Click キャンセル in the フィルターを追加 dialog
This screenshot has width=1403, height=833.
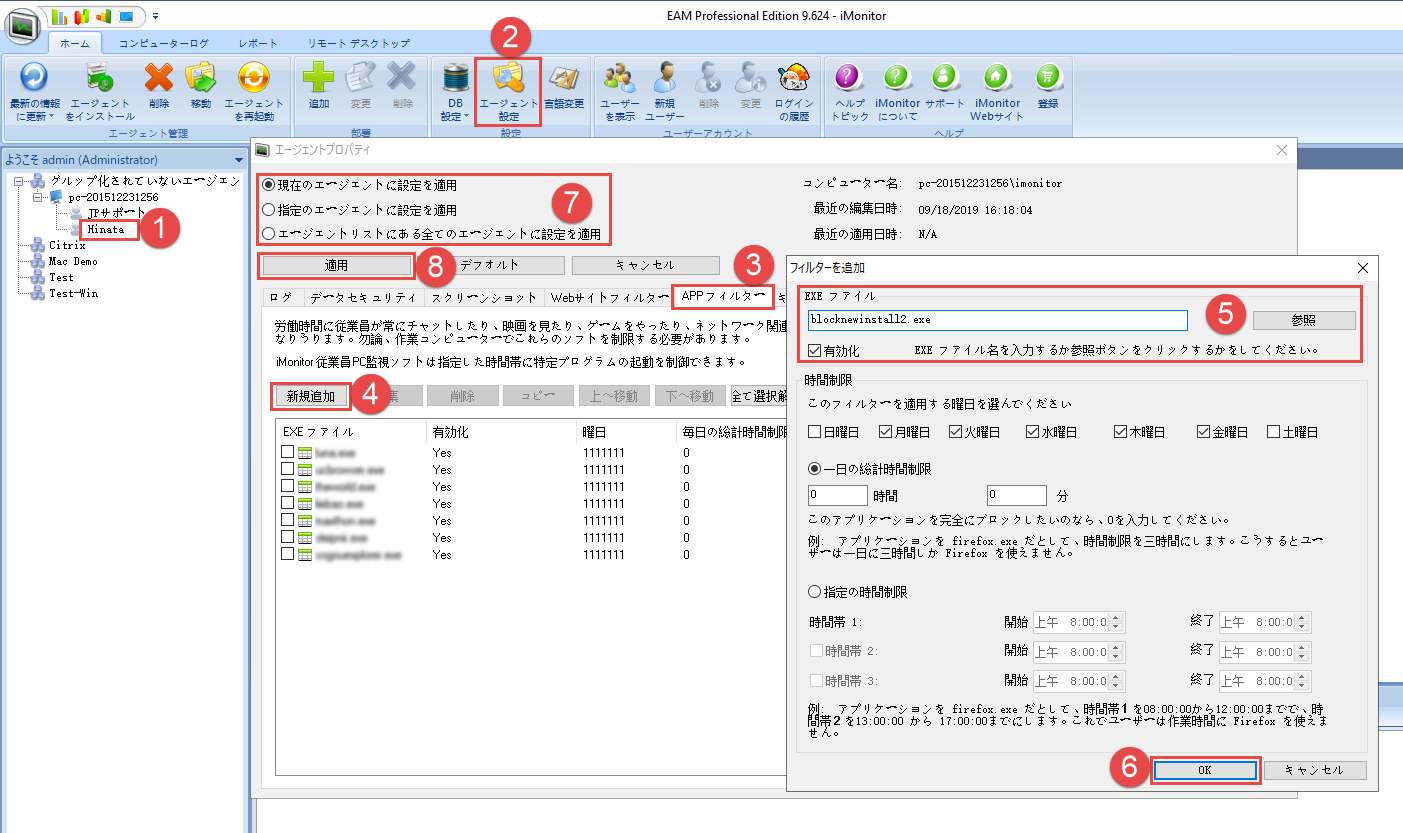click(x=1315, y=770)
